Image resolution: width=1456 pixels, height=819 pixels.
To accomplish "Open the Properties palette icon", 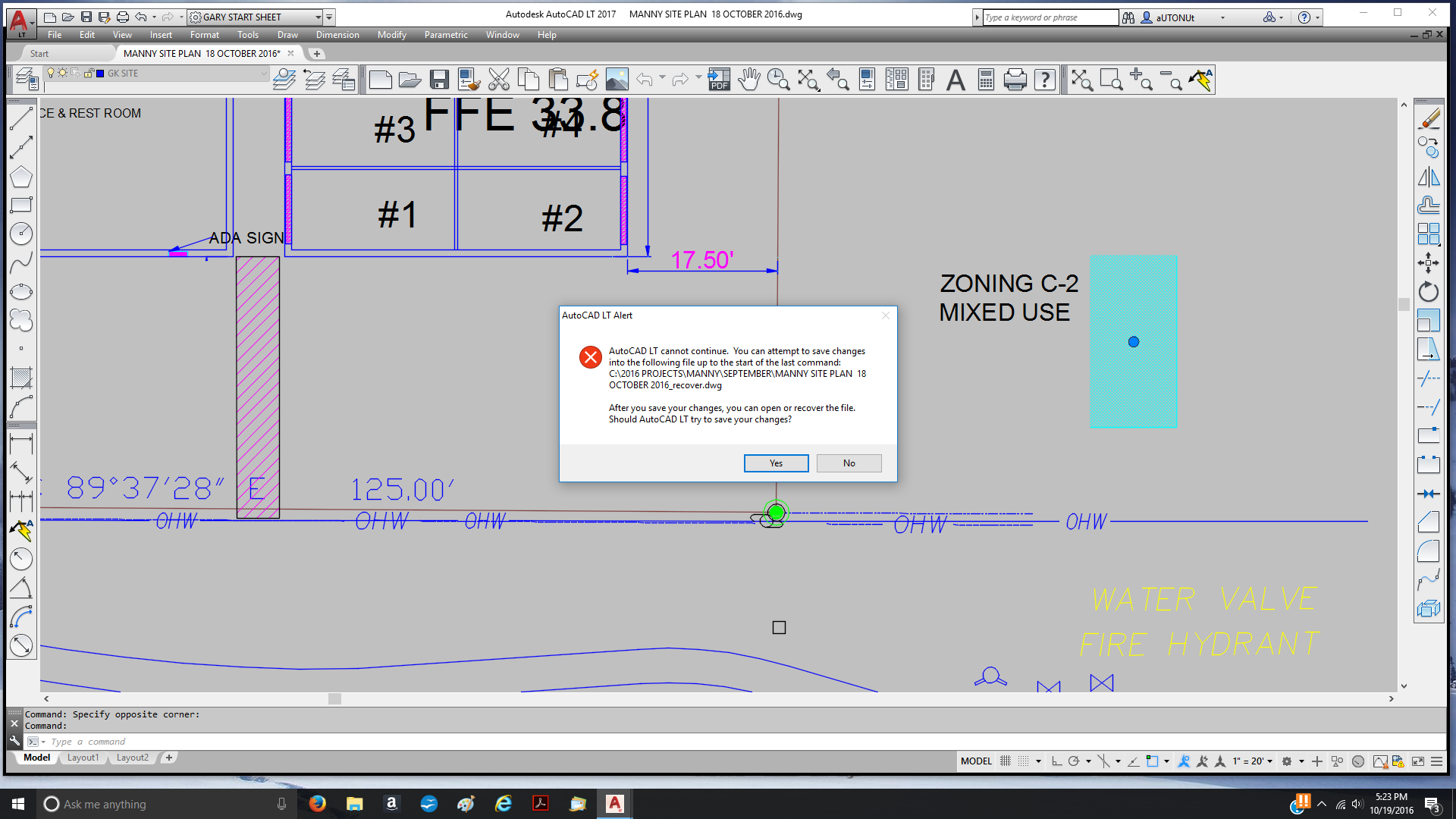I will (x=867, y=79).
